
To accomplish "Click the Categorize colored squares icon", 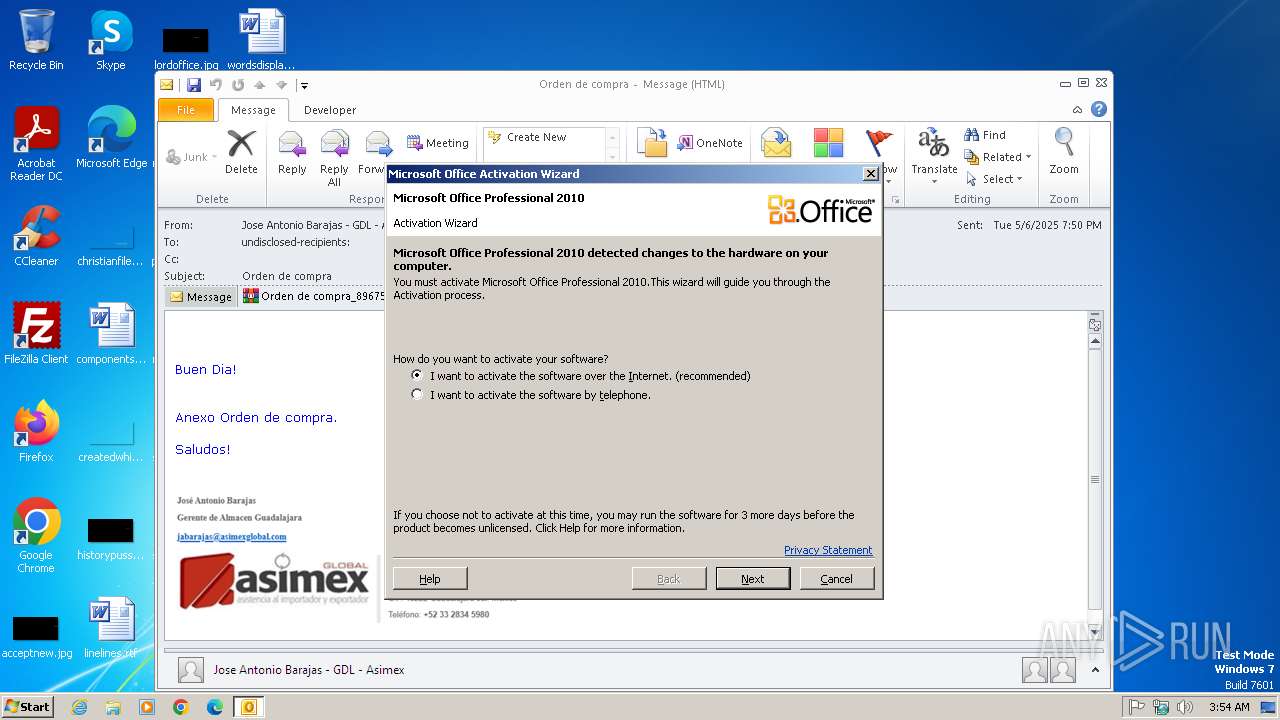I will (828, 143).
